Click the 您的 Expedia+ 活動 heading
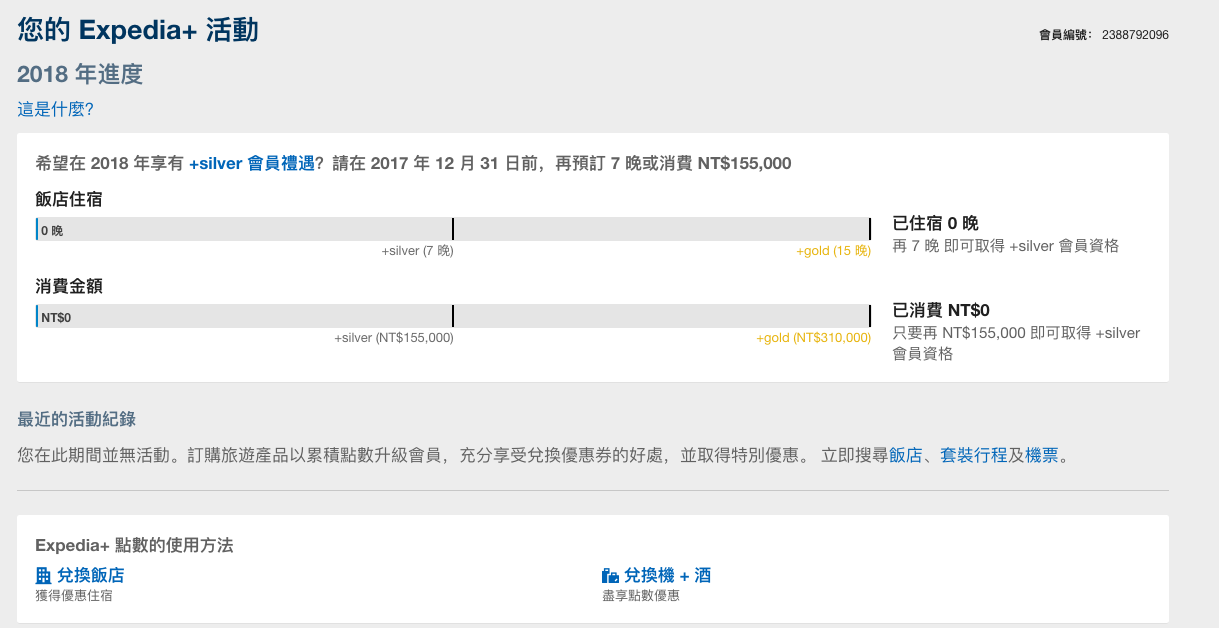The image size is (1219, 628). pos(138,30)
